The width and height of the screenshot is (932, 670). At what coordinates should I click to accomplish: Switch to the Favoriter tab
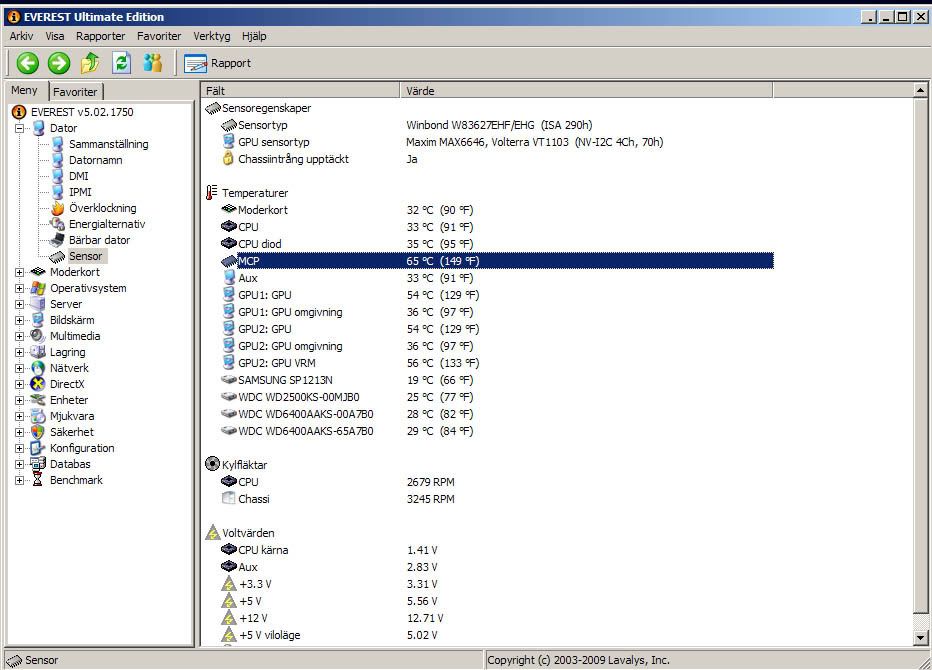(75, 92)
